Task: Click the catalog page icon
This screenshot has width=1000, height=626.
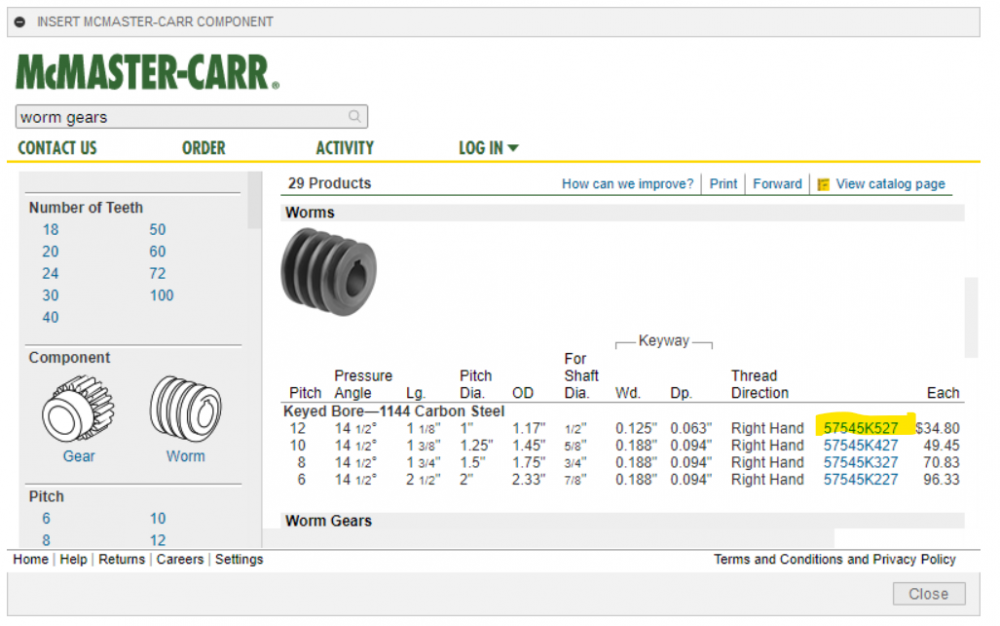Action: pos(823,184)
